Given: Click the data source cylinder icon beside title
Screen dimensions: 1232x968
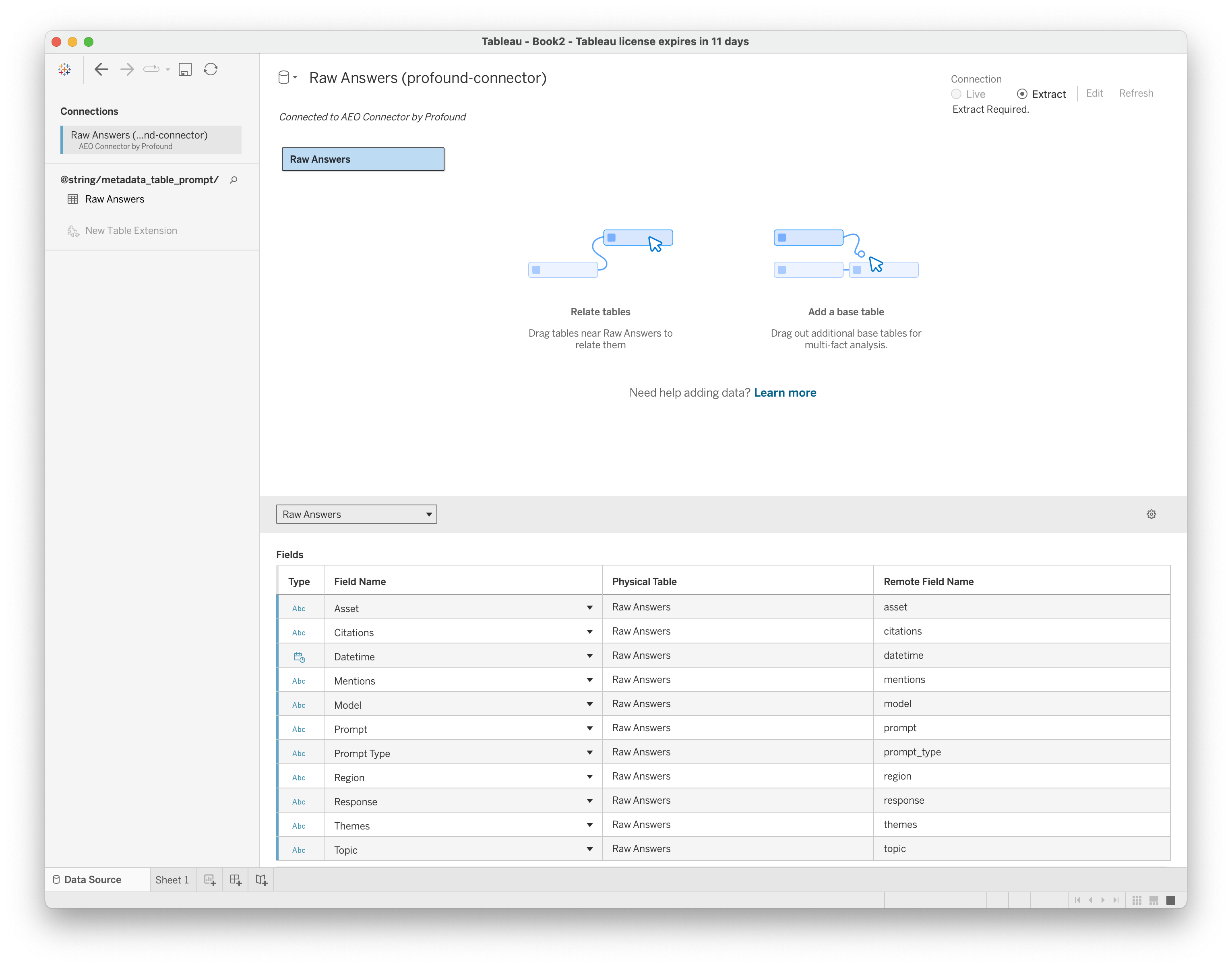Looking at the screenshot, I should coord(284,78).
